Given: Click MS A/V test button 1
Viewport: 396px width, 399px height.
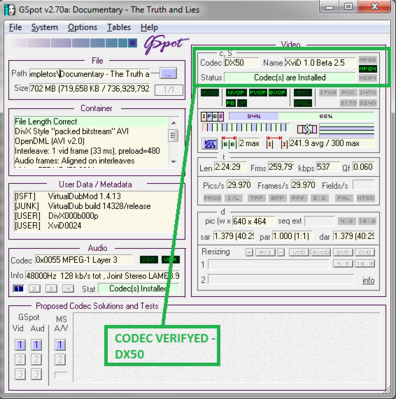Looking at the screenshot, I should [60, 345].
